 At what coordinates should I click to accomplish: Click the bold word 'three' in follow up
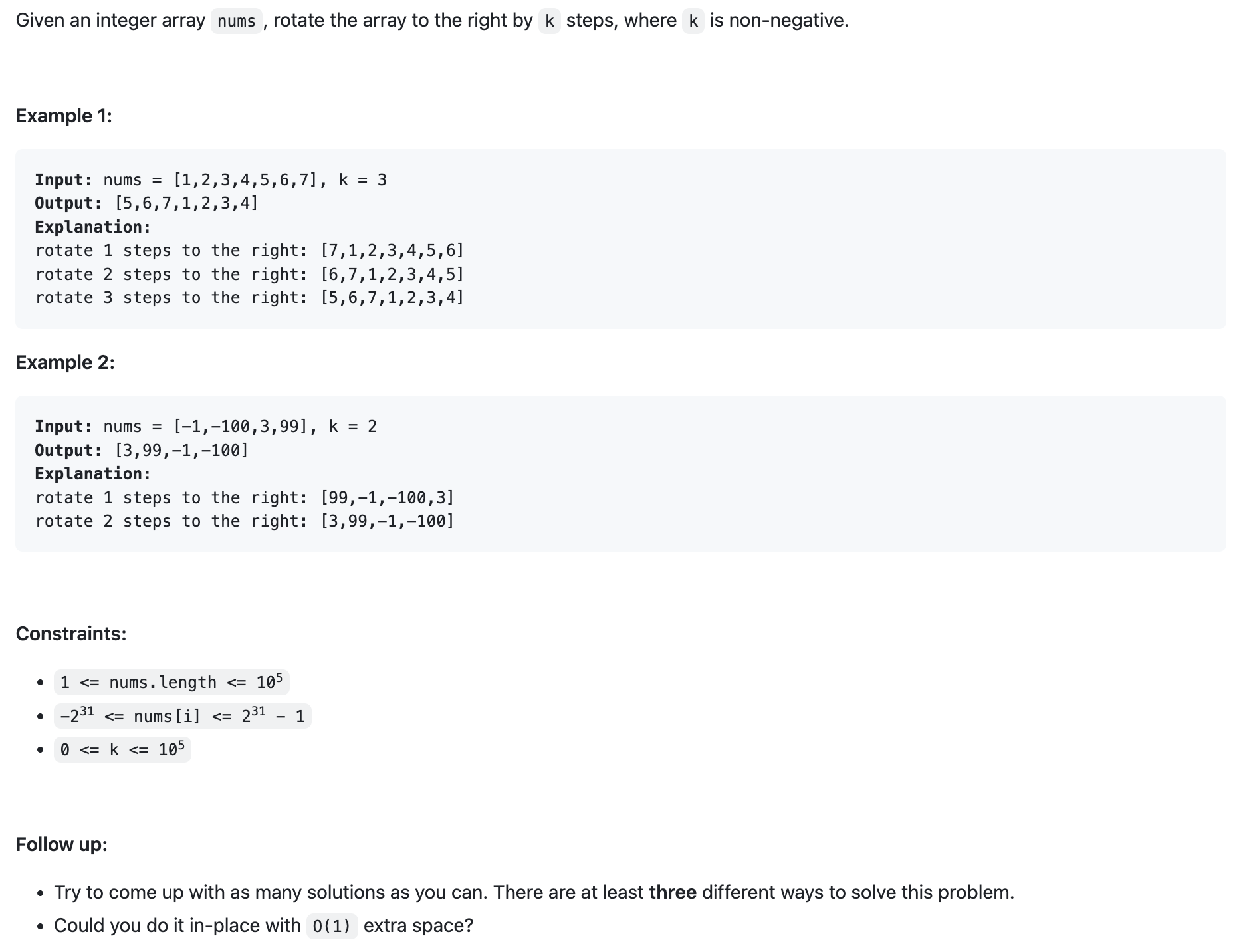coord(673,892)
